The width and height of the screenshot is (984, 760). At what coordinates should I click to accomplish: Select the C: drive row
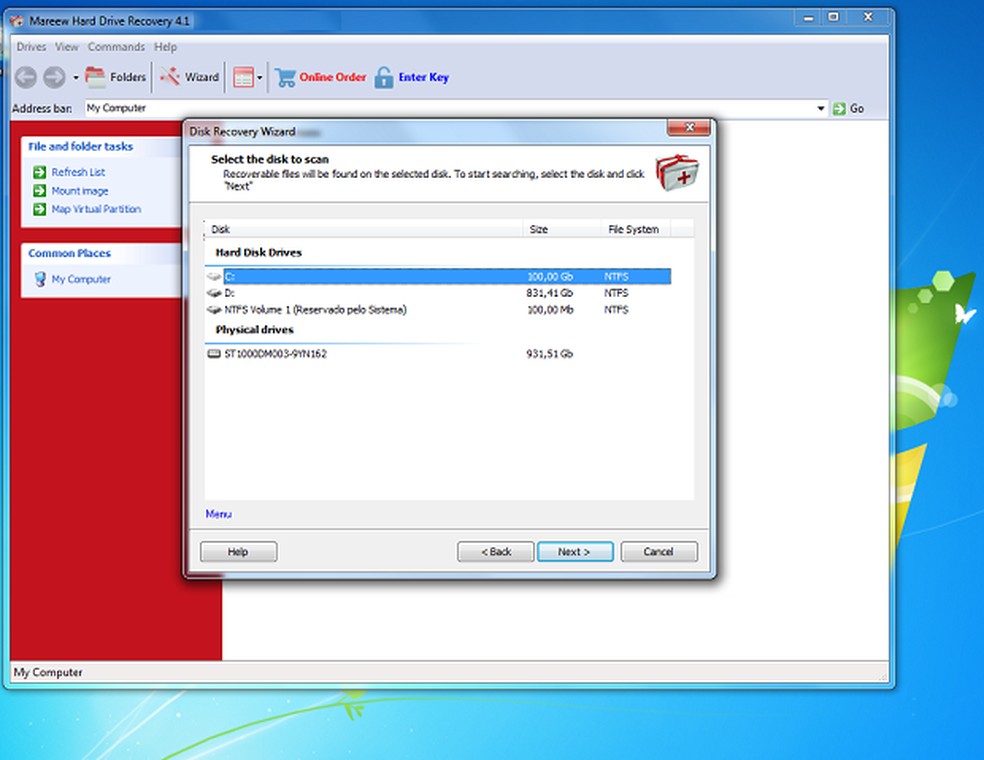(438, 276)
